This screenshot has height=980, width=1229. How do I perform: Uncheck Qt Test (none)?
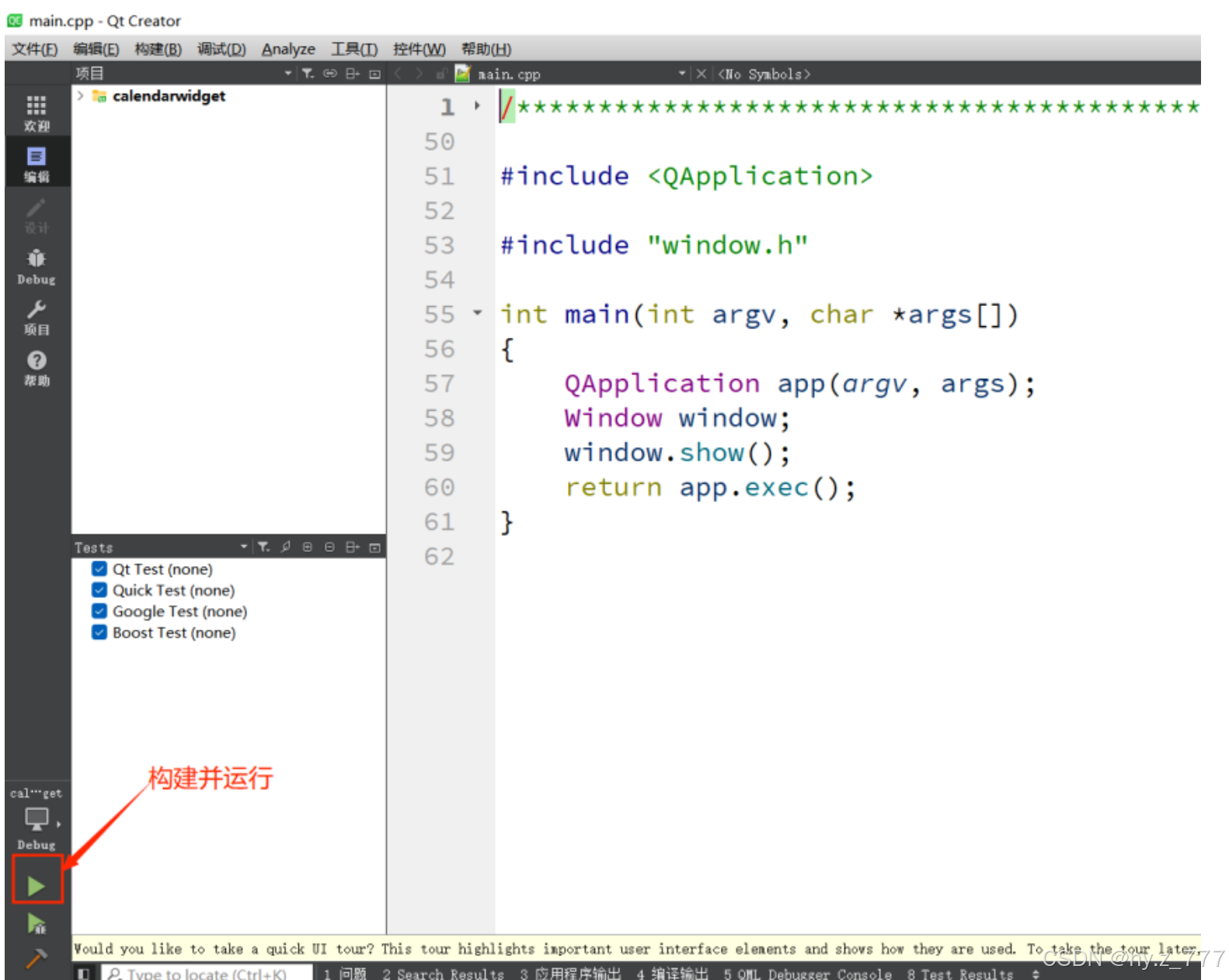(x=99, y=568)
